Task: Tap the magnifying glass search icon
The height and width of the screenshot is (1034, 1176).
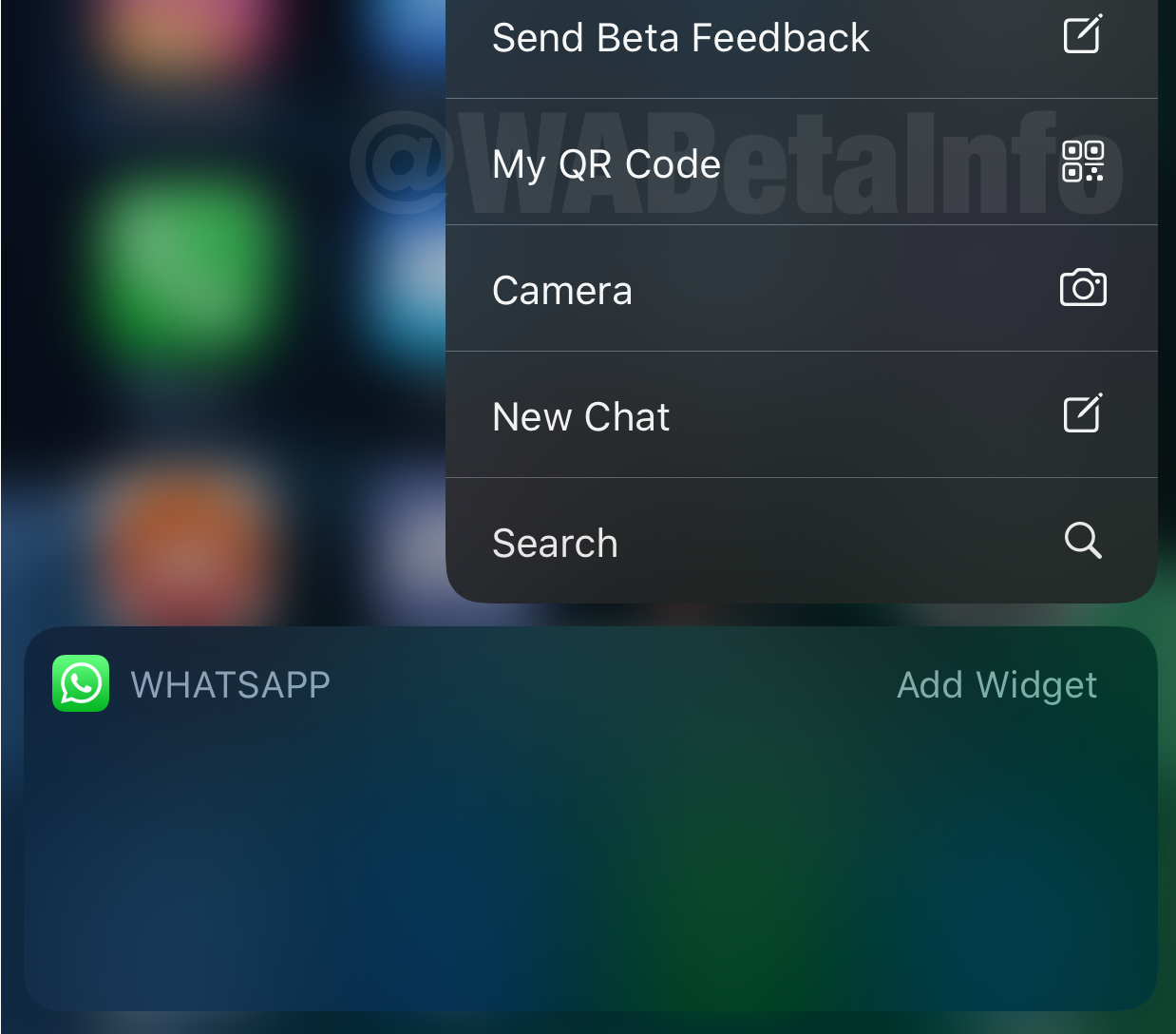Action: pyautogui.click(x=1083, y=540)
